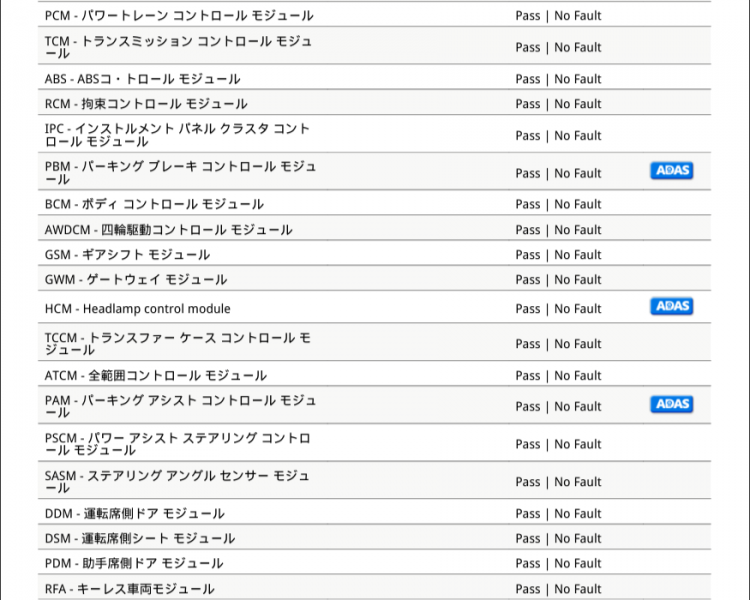This screenshot has width=750, height=600.
Task: Open the IPC instrument panel cluster entry
Action: click(x=375, y=134)
